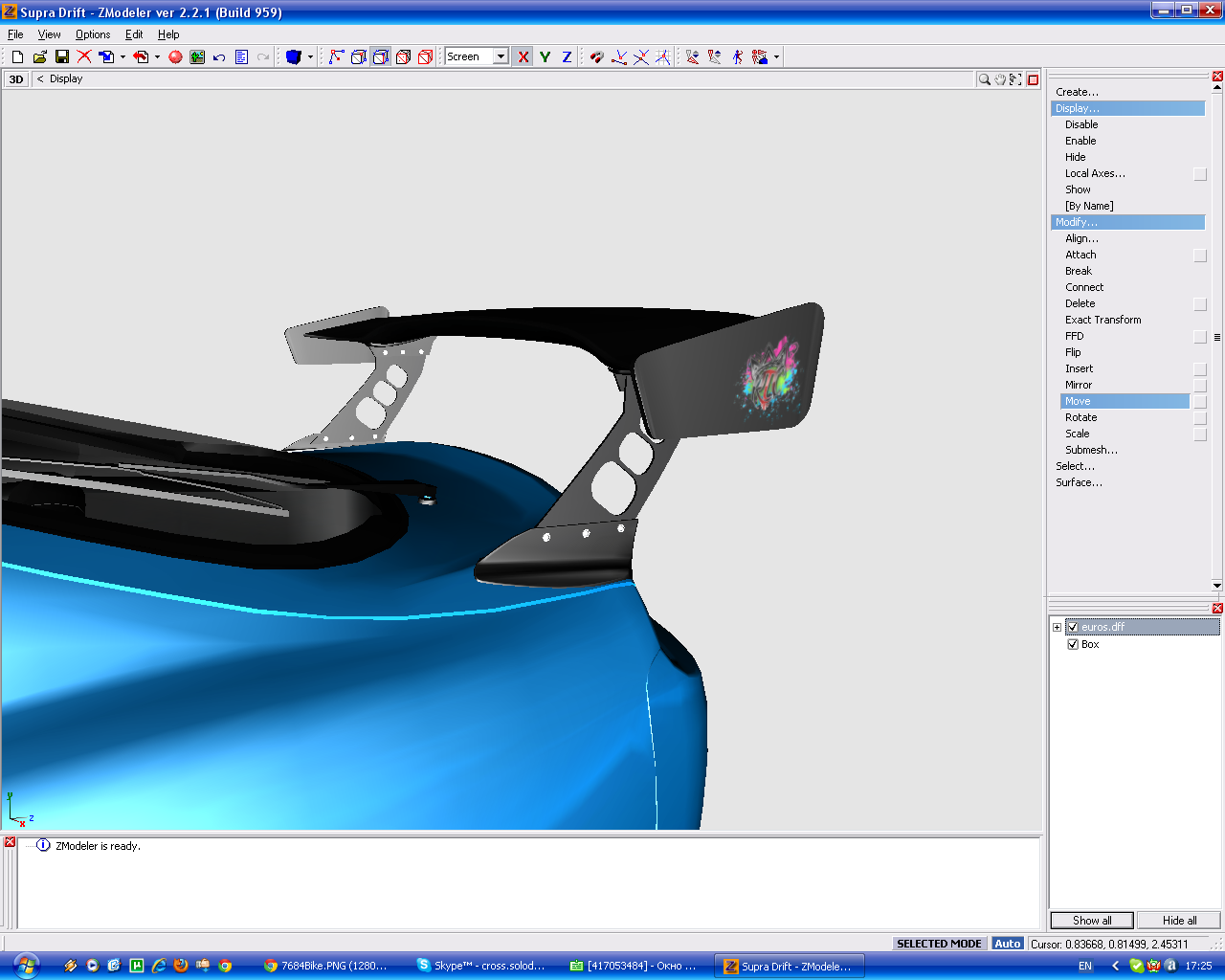Click the pan hand viewport icon
The width and height of the screenshot is (1225, 980).
coord(1000,79)
